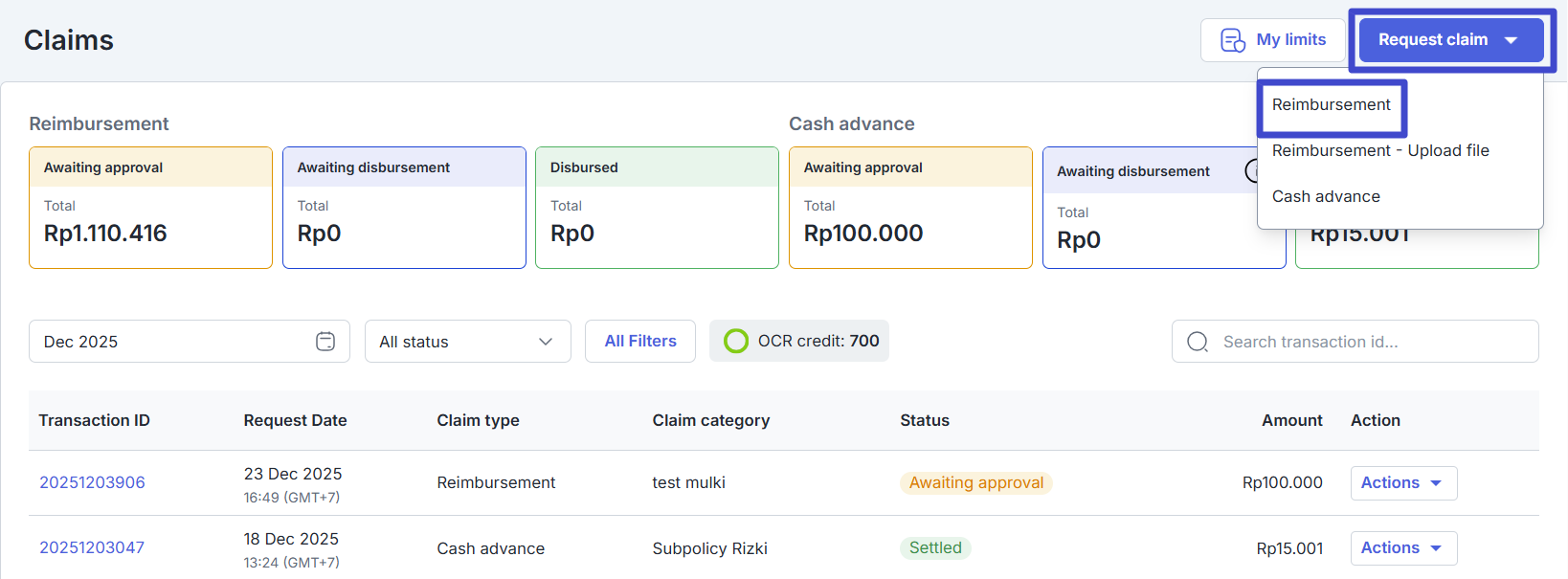1568x579 pixels.
Task: Click Cash advance Awaiting approval Rp100.000 card
Action: (x=909, y=208)
